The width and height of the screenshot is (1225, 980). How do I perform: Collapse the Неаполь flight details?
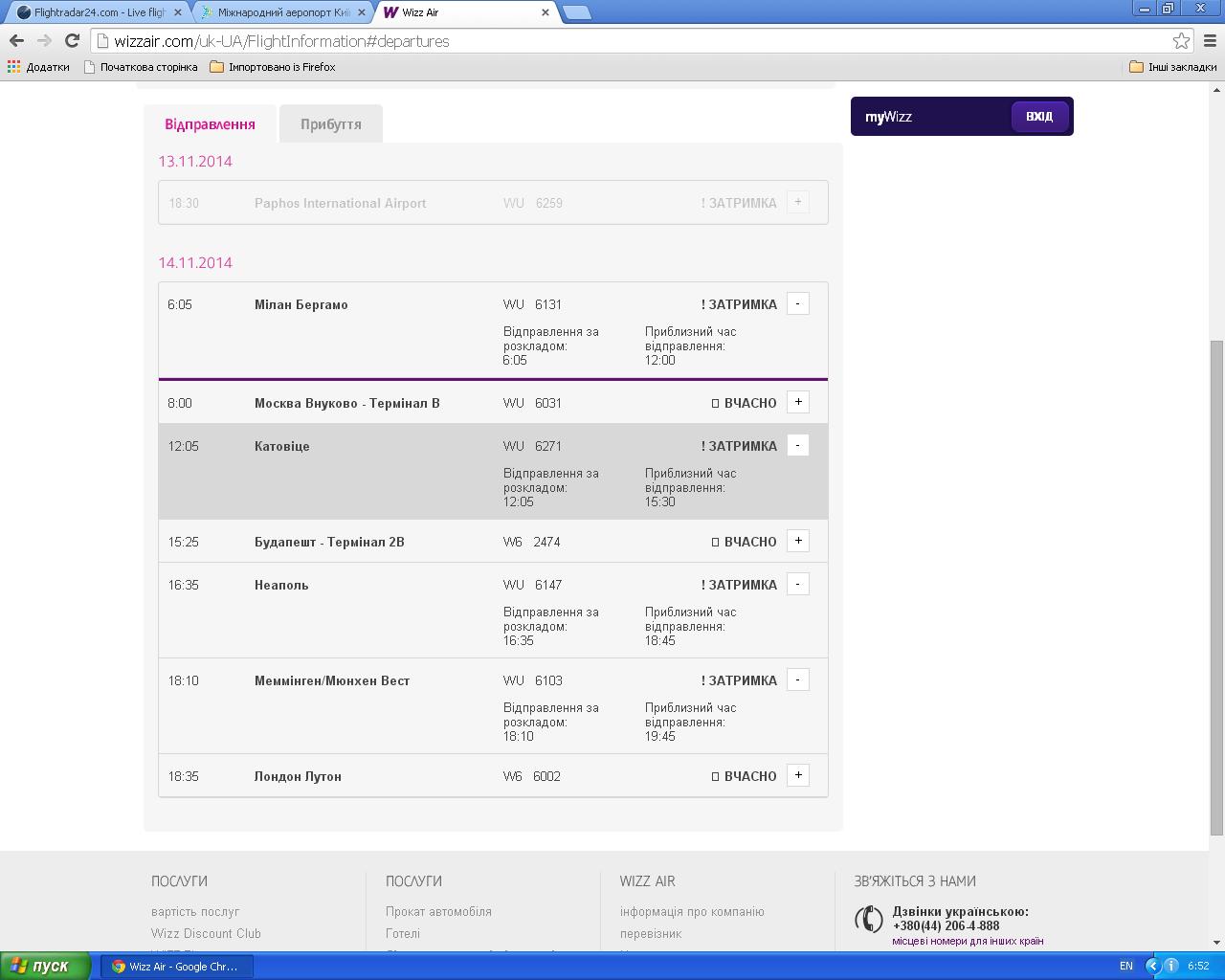[797, 584]
